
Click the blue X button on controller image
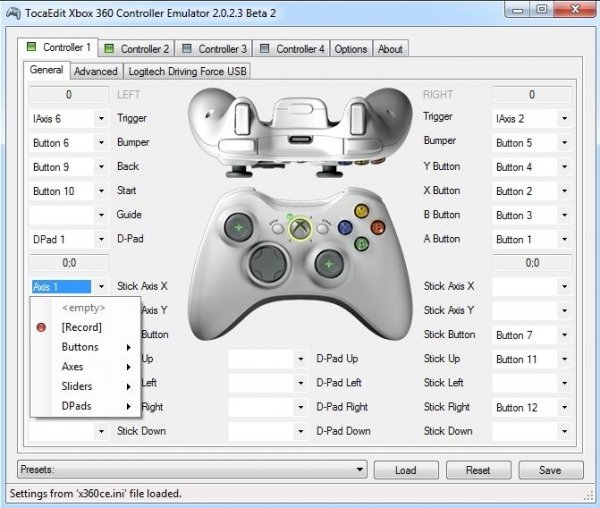pyautogui.click(x=345, y=227)
